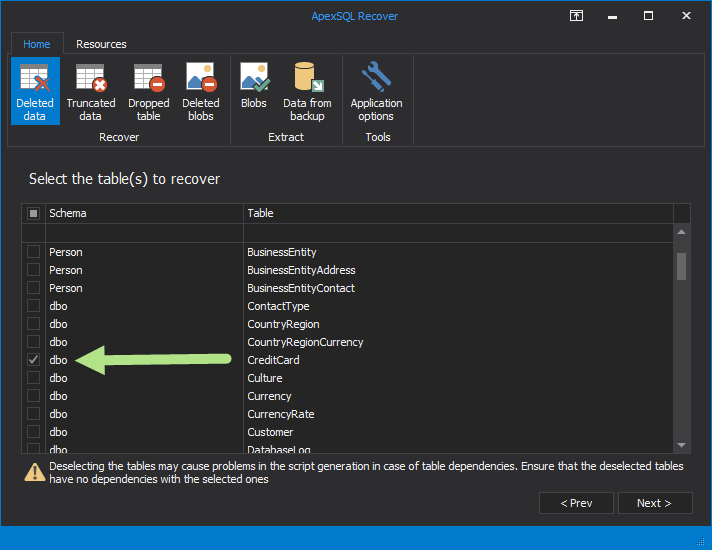Select the Culture table name
This screenshot has height=550, width=712.
[x=265, y=378]
